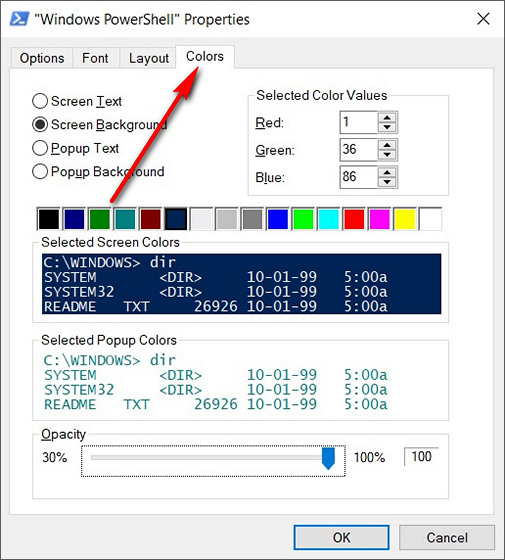Click the Selected Screen Colors preview

pyautogui.click(x=241, y=284)
